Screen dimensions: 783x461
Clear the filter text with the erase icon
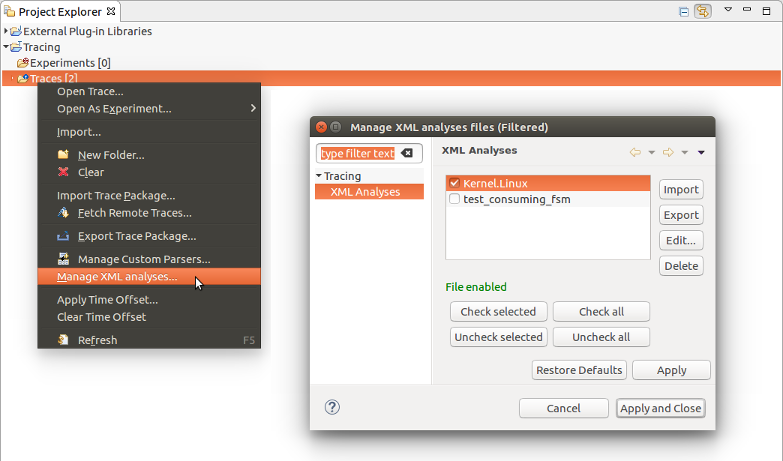tap(407, 153)
